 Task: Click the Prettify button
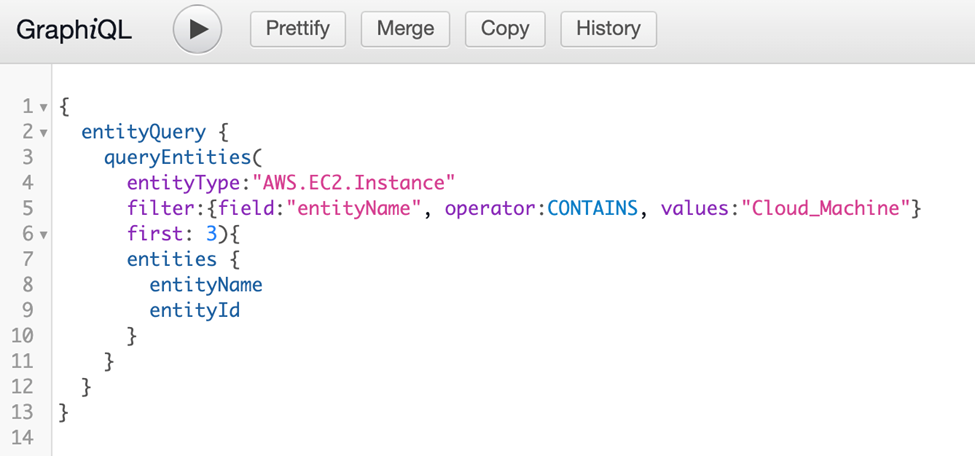click(298, 29)
